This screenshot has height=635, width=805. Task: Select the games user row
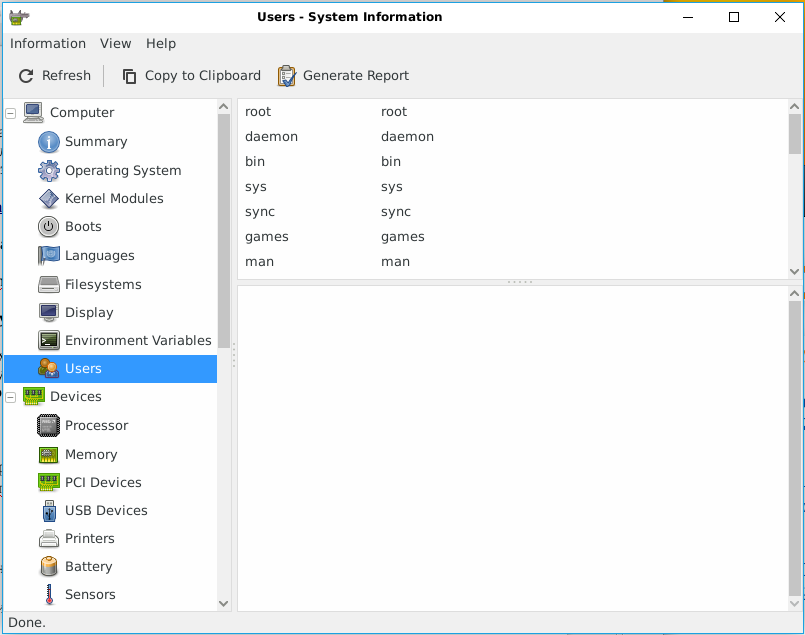(512, 237)
